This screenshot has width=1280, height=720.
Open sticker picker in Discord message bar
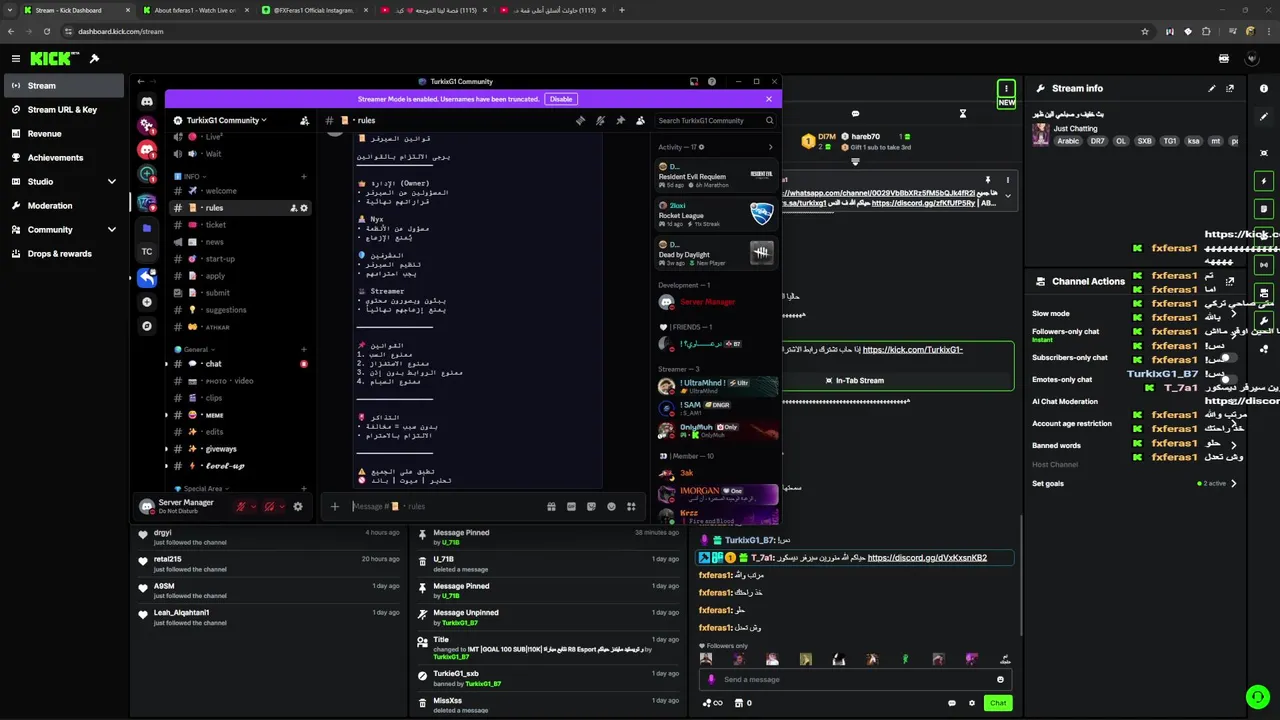point(591,507)
